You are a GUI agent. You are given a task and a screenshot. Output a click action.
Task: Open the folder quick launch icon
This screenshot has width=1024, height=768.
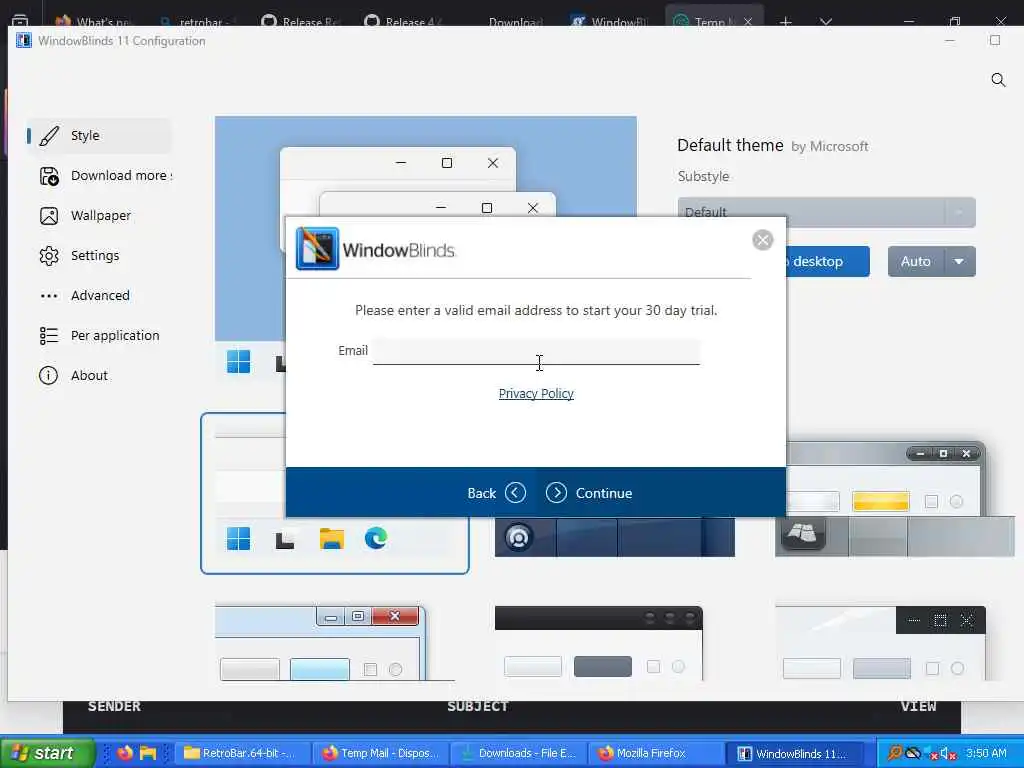point(148,753)
